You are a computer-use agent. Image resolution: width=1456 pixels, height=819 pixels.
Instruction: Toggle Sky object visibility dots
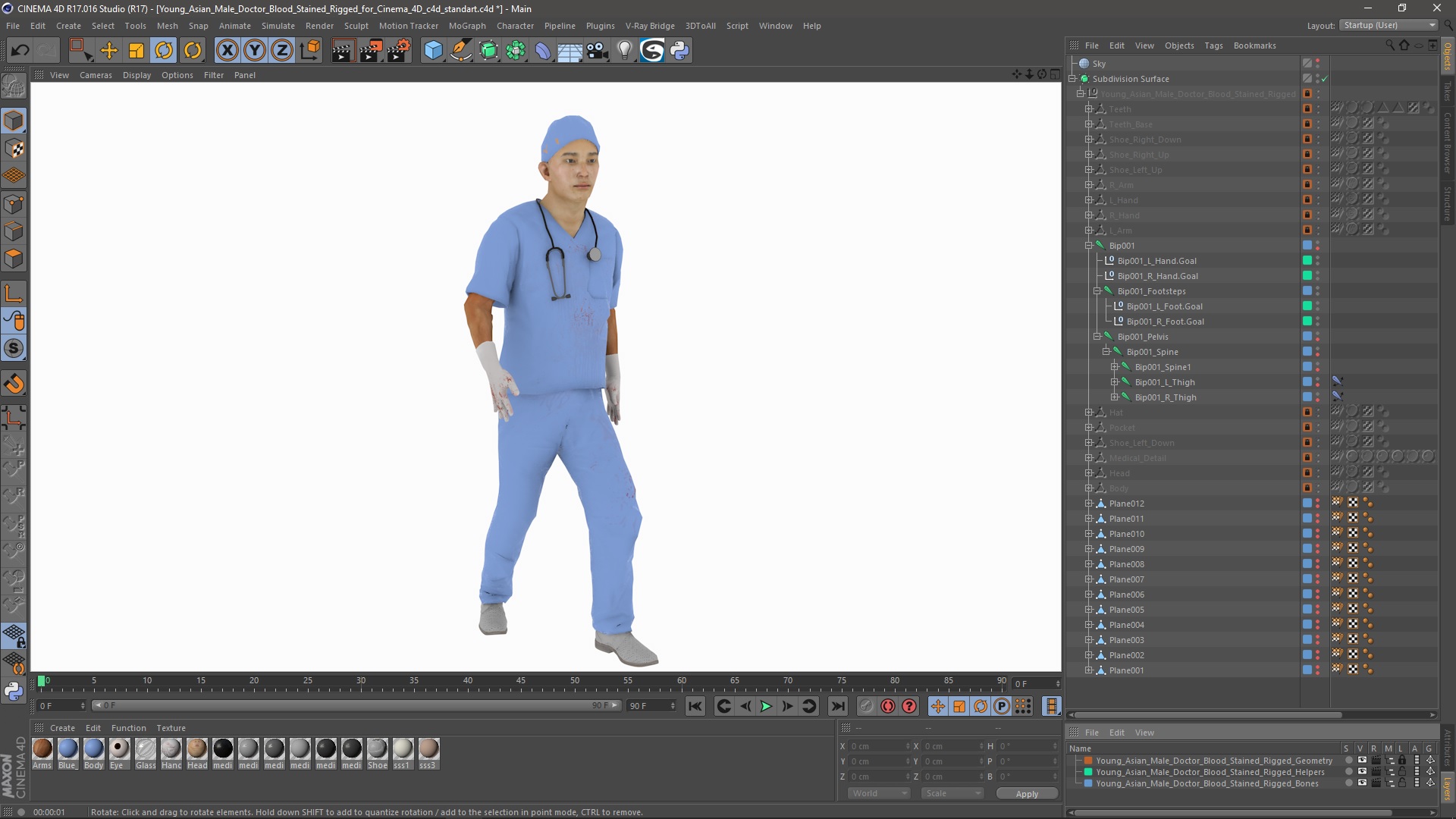pyautogui.click(x=1318, y=64)
